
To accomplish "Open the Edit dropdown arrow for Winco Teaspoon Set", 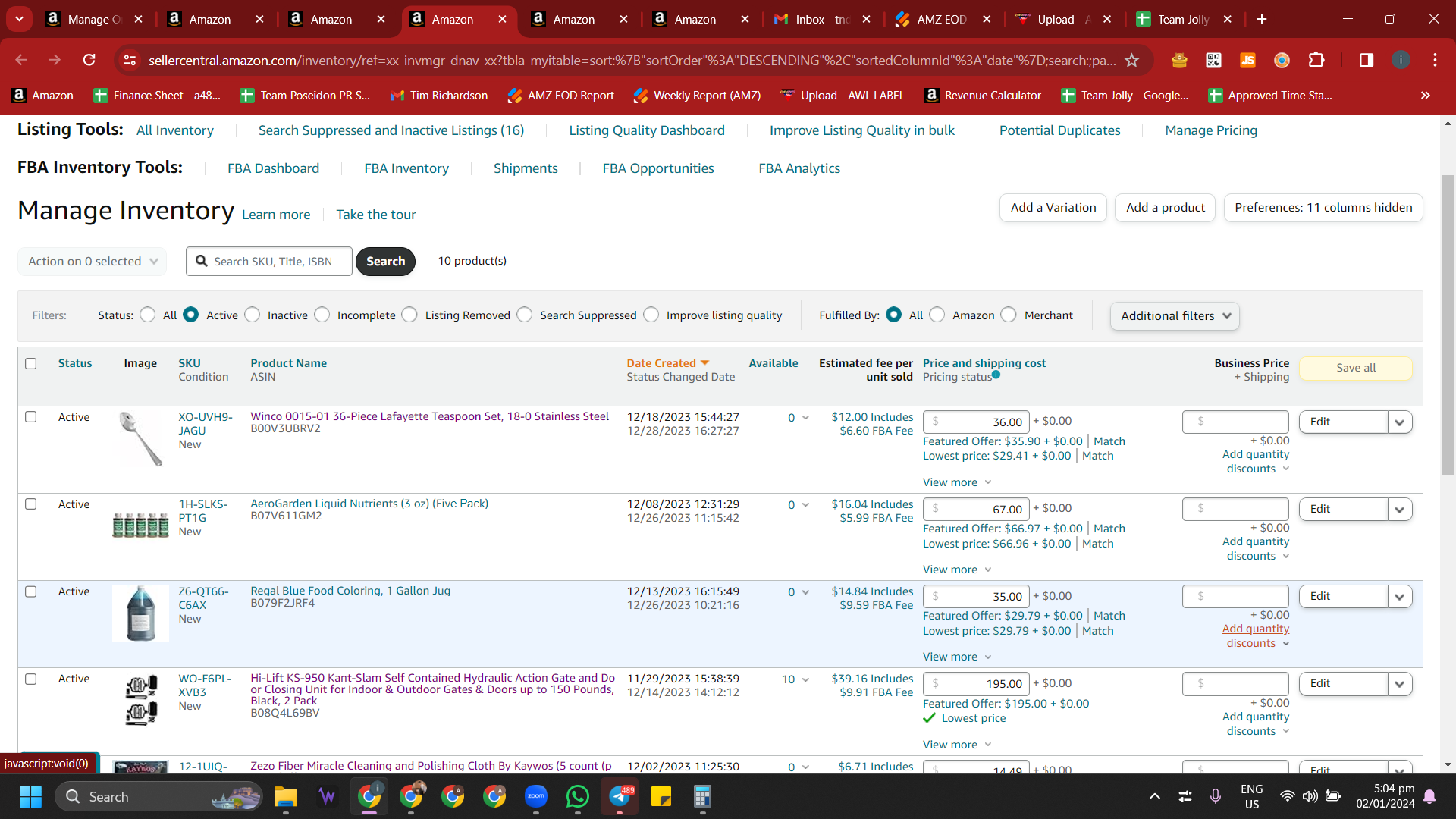I will click(x=1400, y=422).
